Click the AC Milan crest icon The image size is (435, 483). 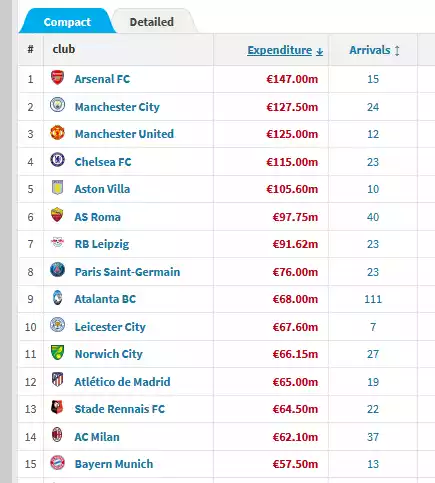(x=57, y=435)
